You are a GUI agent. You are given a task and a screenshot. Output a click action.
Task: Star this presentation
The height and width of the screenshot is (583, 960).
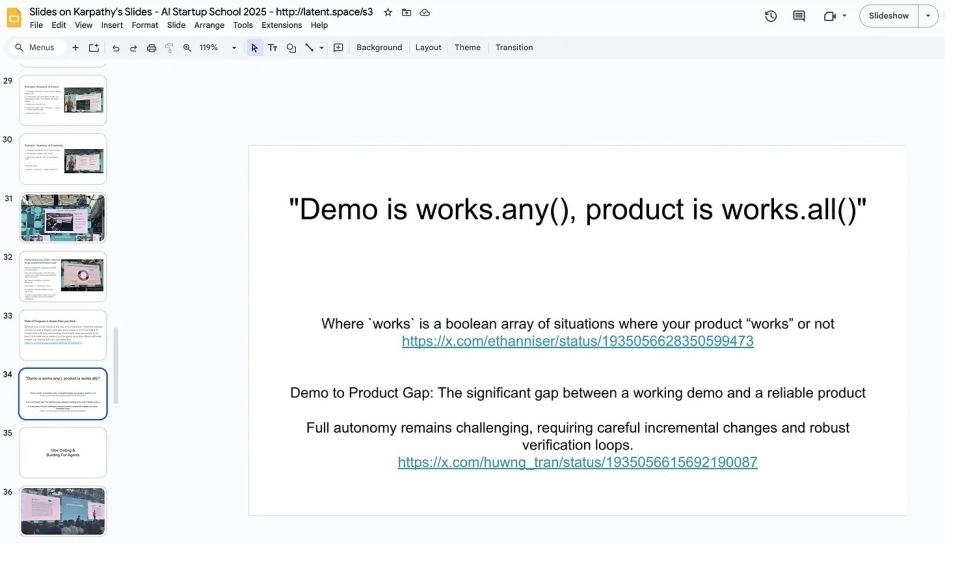(388, 12)
